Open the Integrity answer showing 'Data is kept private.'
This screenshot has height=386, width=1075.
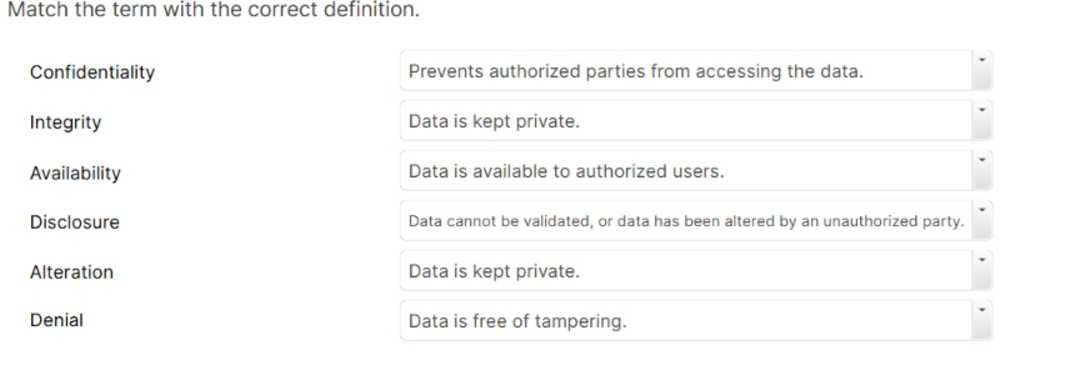tap(696, 120)
